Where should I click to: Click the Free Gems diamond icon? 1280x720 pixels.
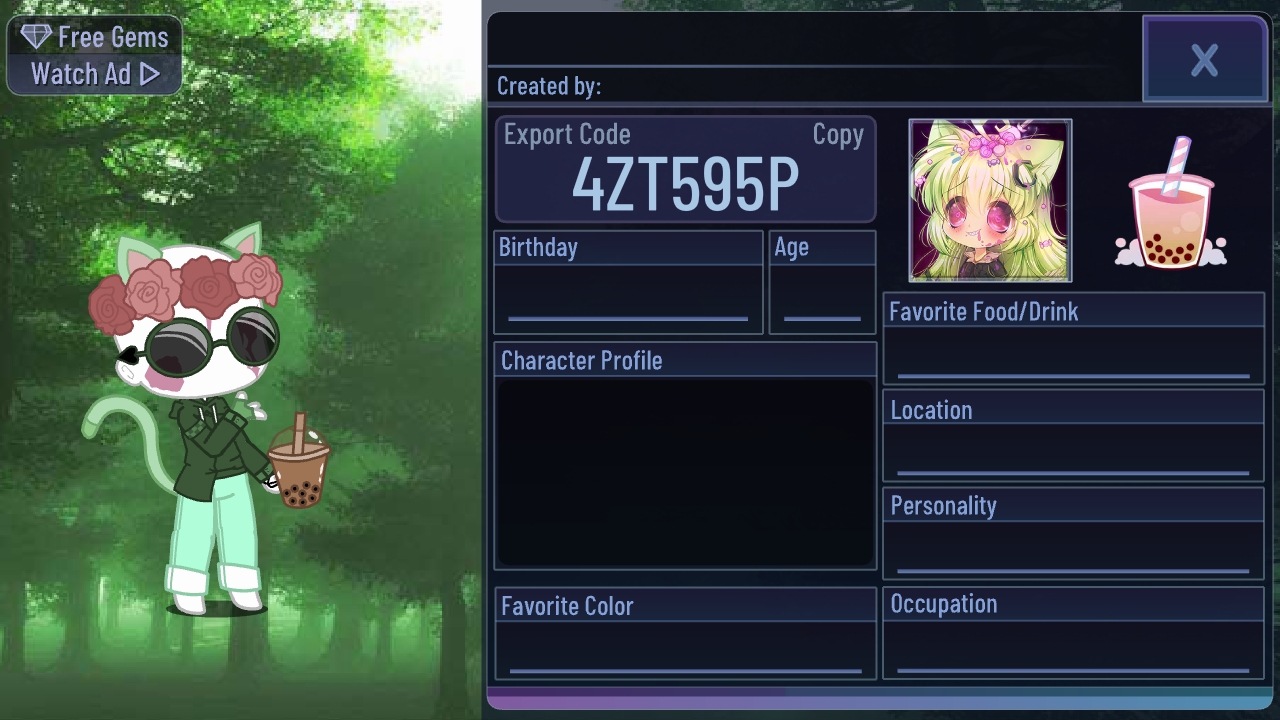tap(36, 38)
